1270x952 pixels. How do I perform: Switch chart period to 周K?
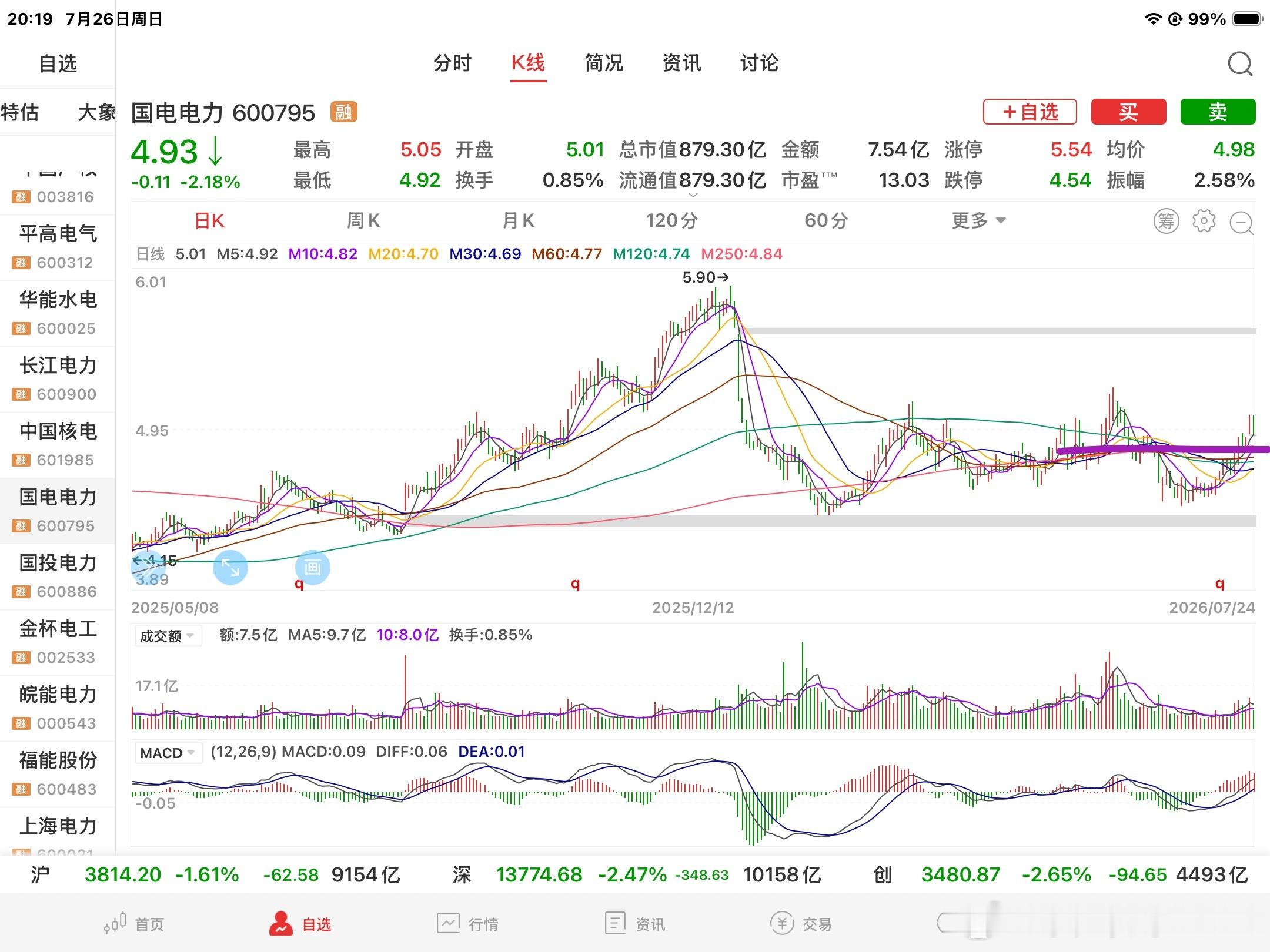tap(363, 221)
